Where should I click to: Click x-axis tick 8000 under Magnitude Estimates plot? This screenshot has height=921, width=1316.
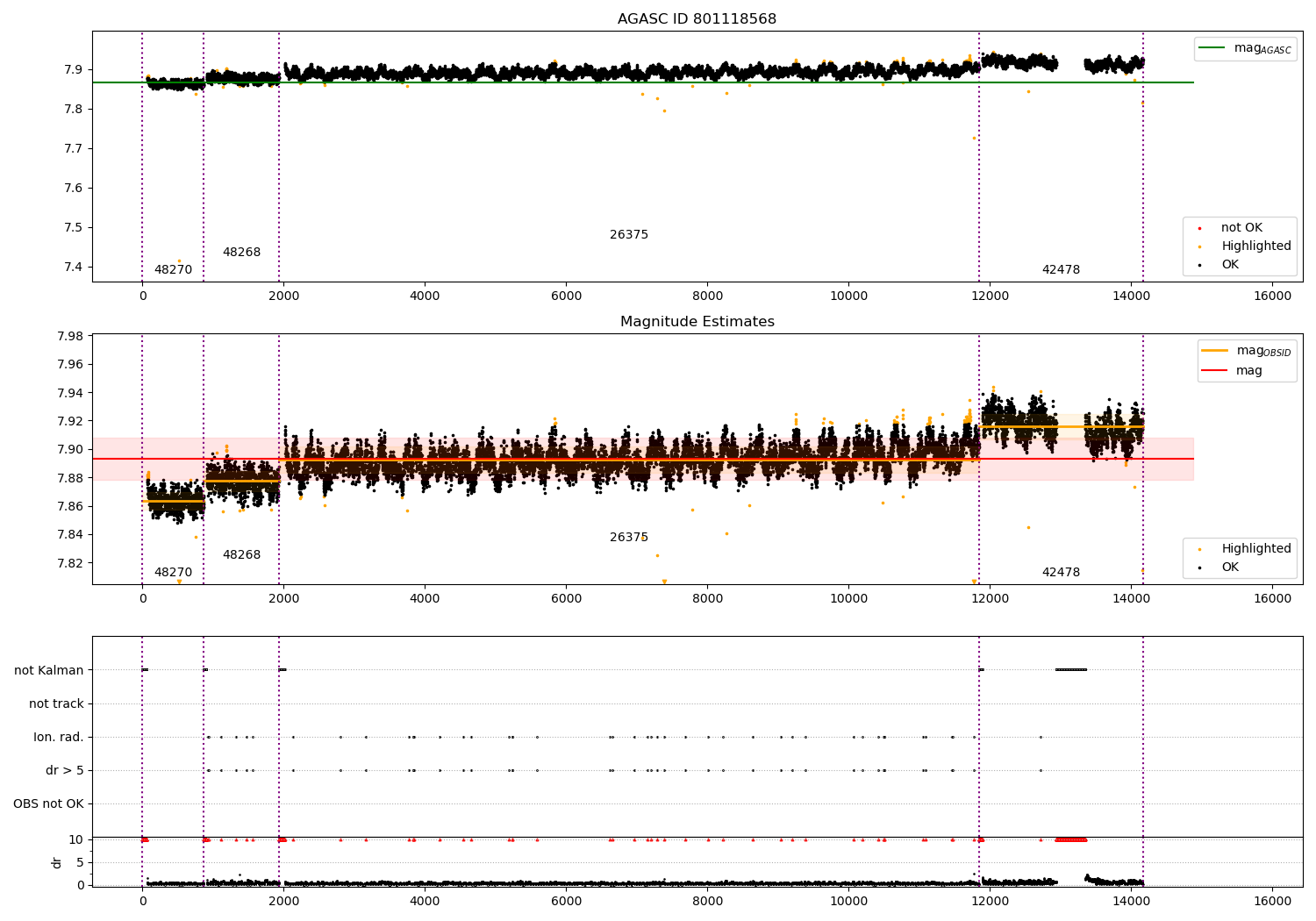tap(707, 599)
